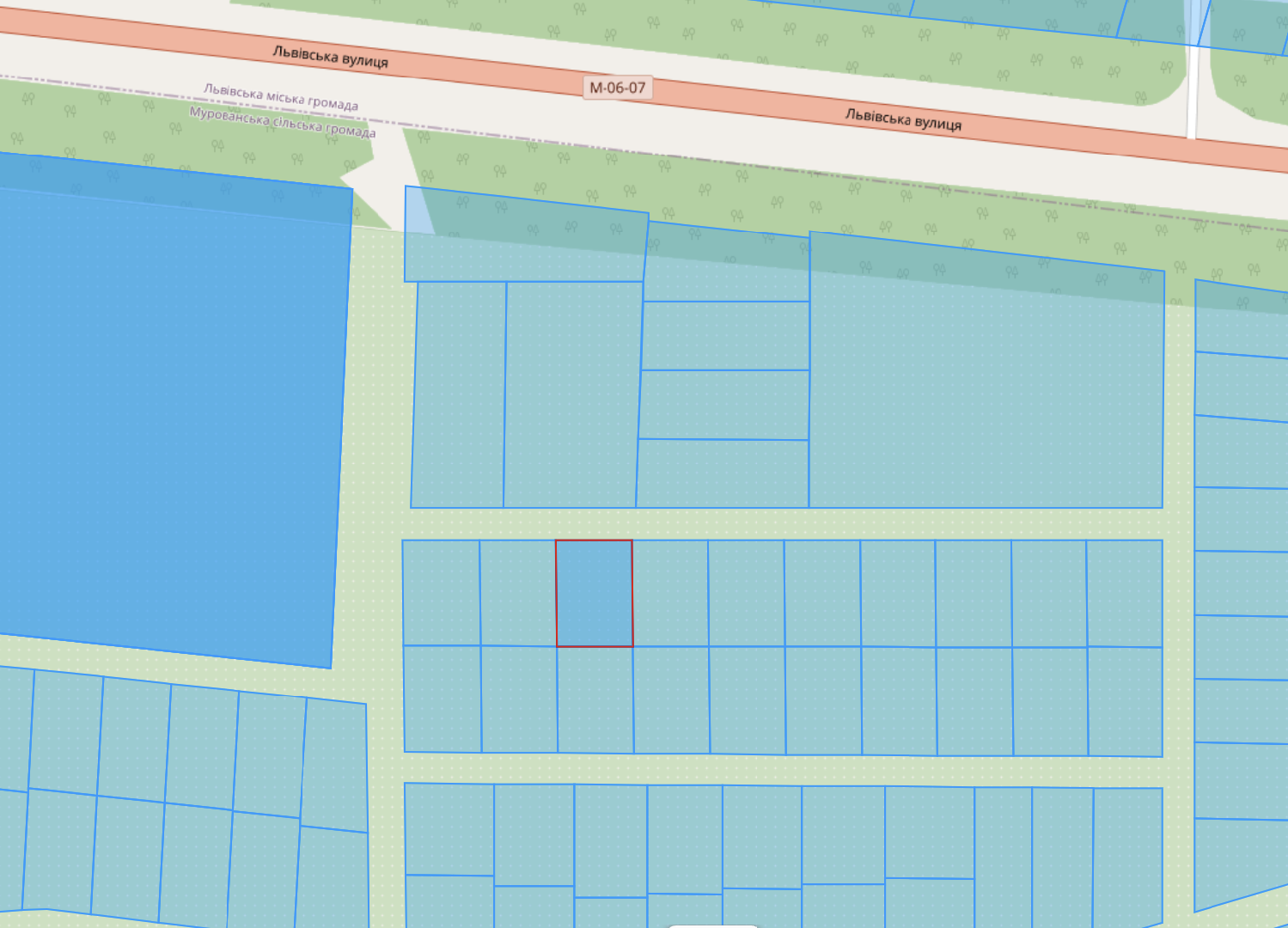Select the second plot from top in stacked parcels
The height and width of the screenshot is (928, 1288).
pyautogui.click(x=726, y=336)
